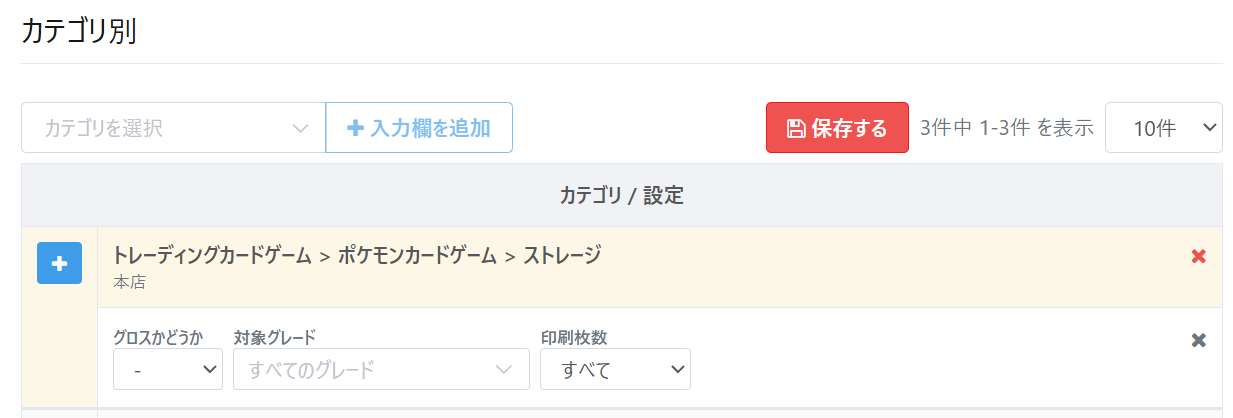The width and height of the screenshot is (1233, 418).
Task: Click the トレーディングカードゲーム category path text
Action: click(x=212, y=255)
